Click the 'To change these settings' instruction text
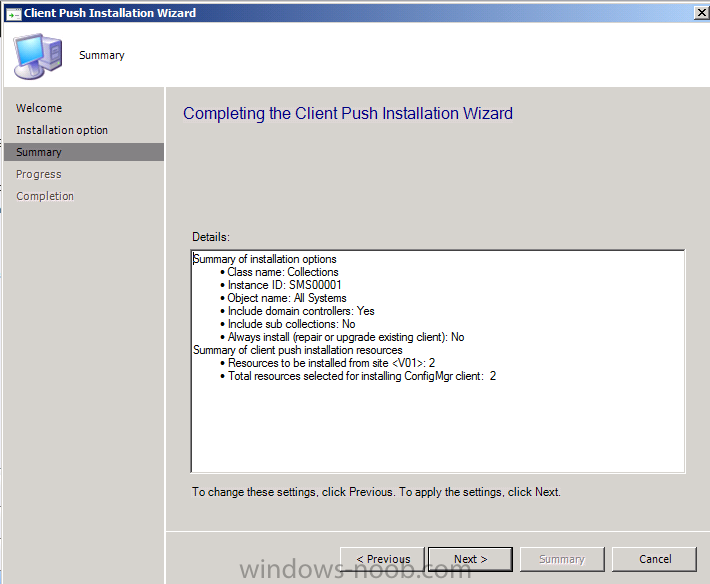The width and height of the screenshot is (710, 584). pos(376,492)
